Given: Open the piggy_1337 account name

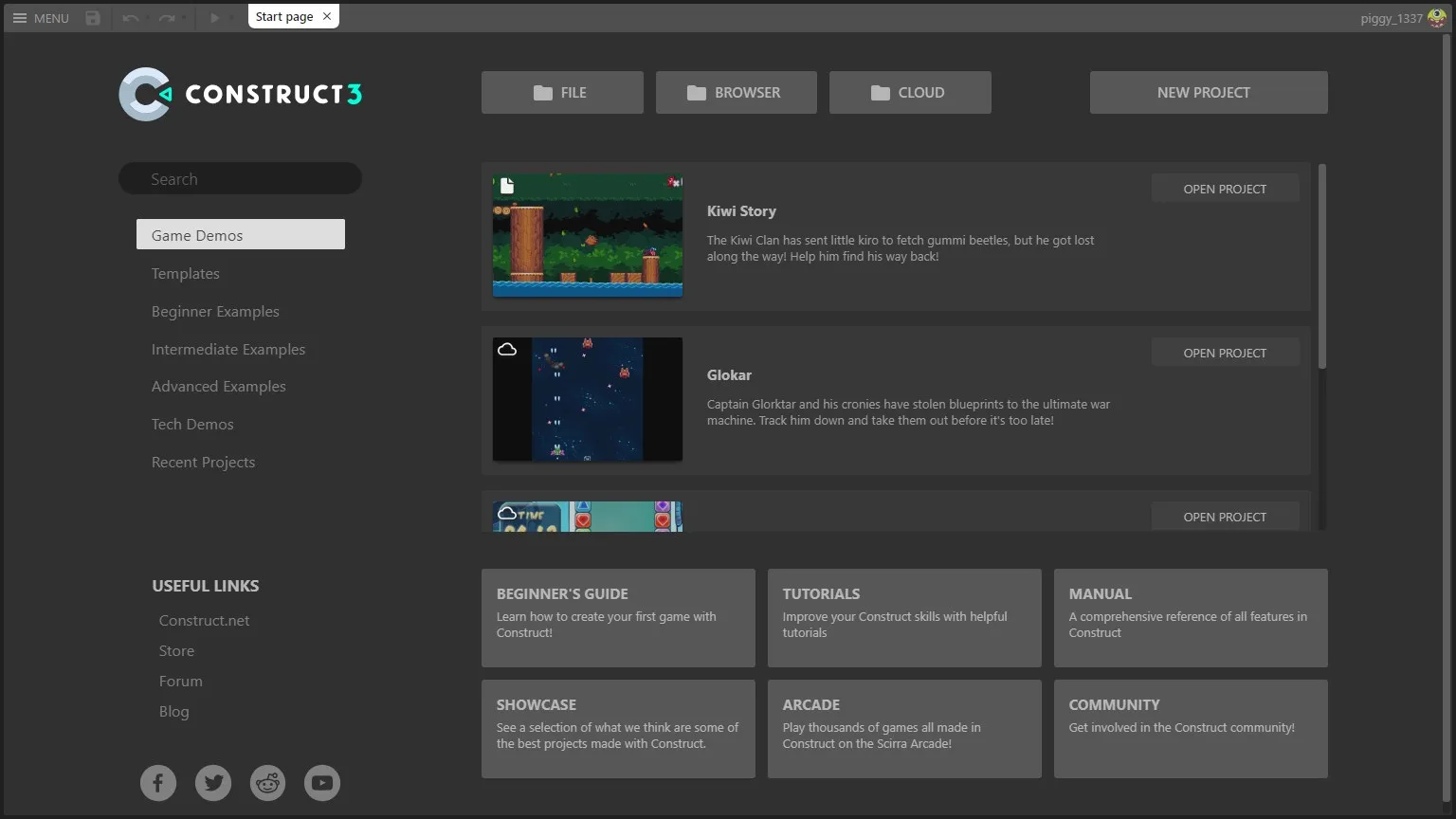Looking at the screenshot, I should (1391, 18).
